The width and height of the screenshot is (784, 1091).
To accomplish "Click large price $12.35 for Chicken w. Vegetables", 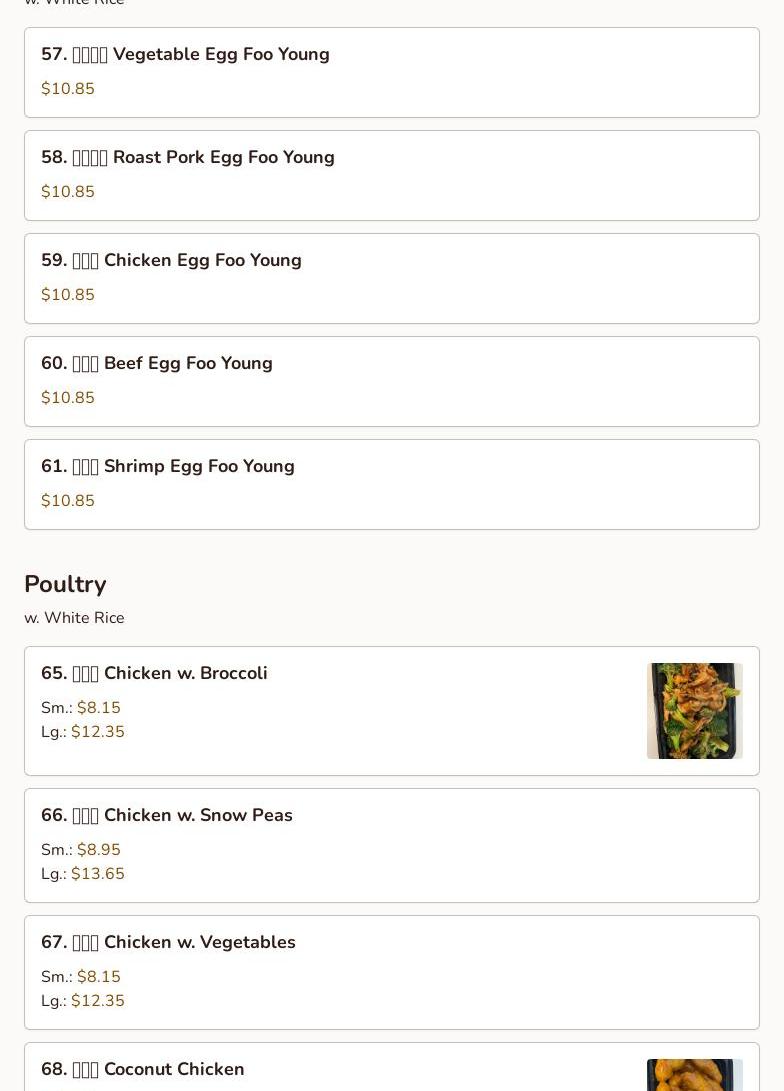I will click(97, 1001).
